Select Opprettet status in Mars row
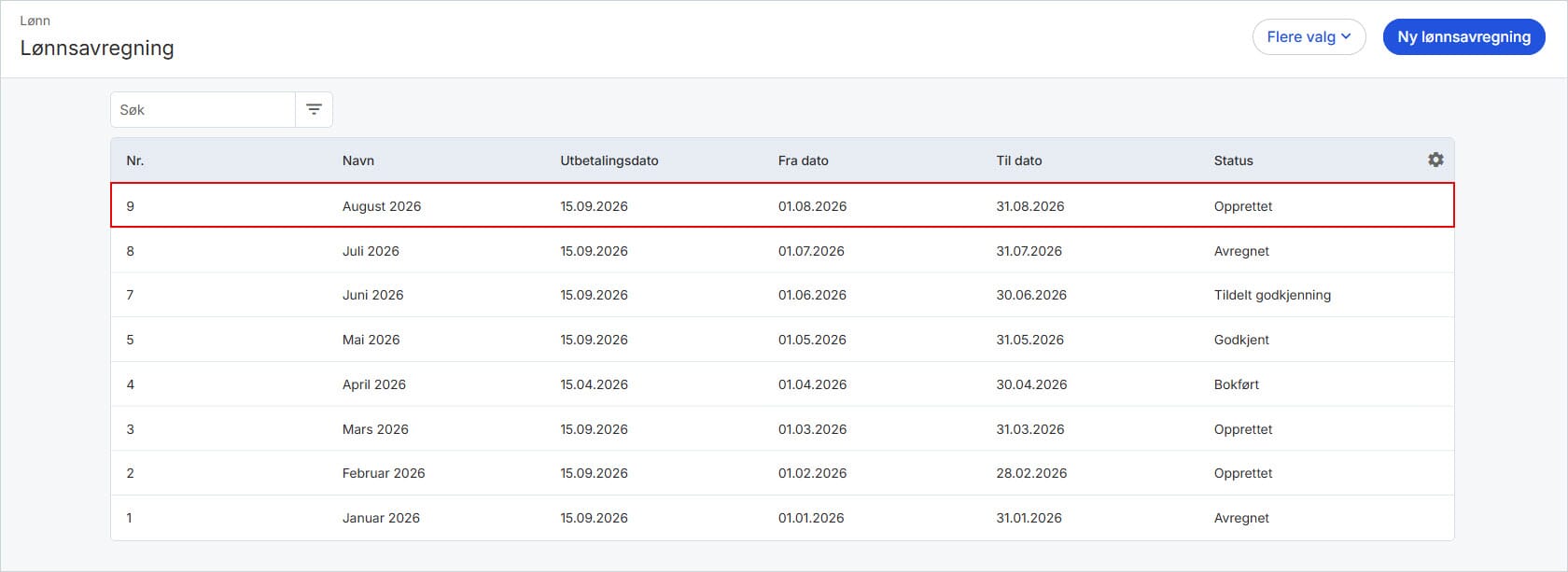 tap(1243, 429)
